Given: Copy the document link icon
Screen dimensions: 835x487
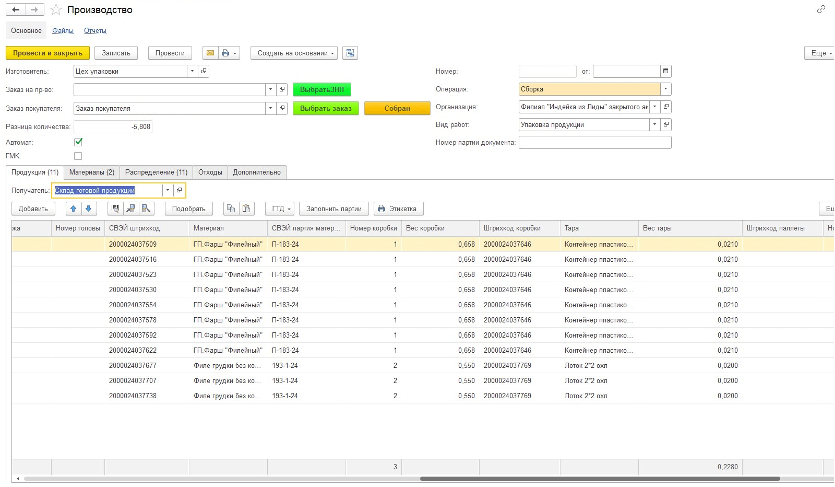Looking at the screenshot, I should 821,9.
